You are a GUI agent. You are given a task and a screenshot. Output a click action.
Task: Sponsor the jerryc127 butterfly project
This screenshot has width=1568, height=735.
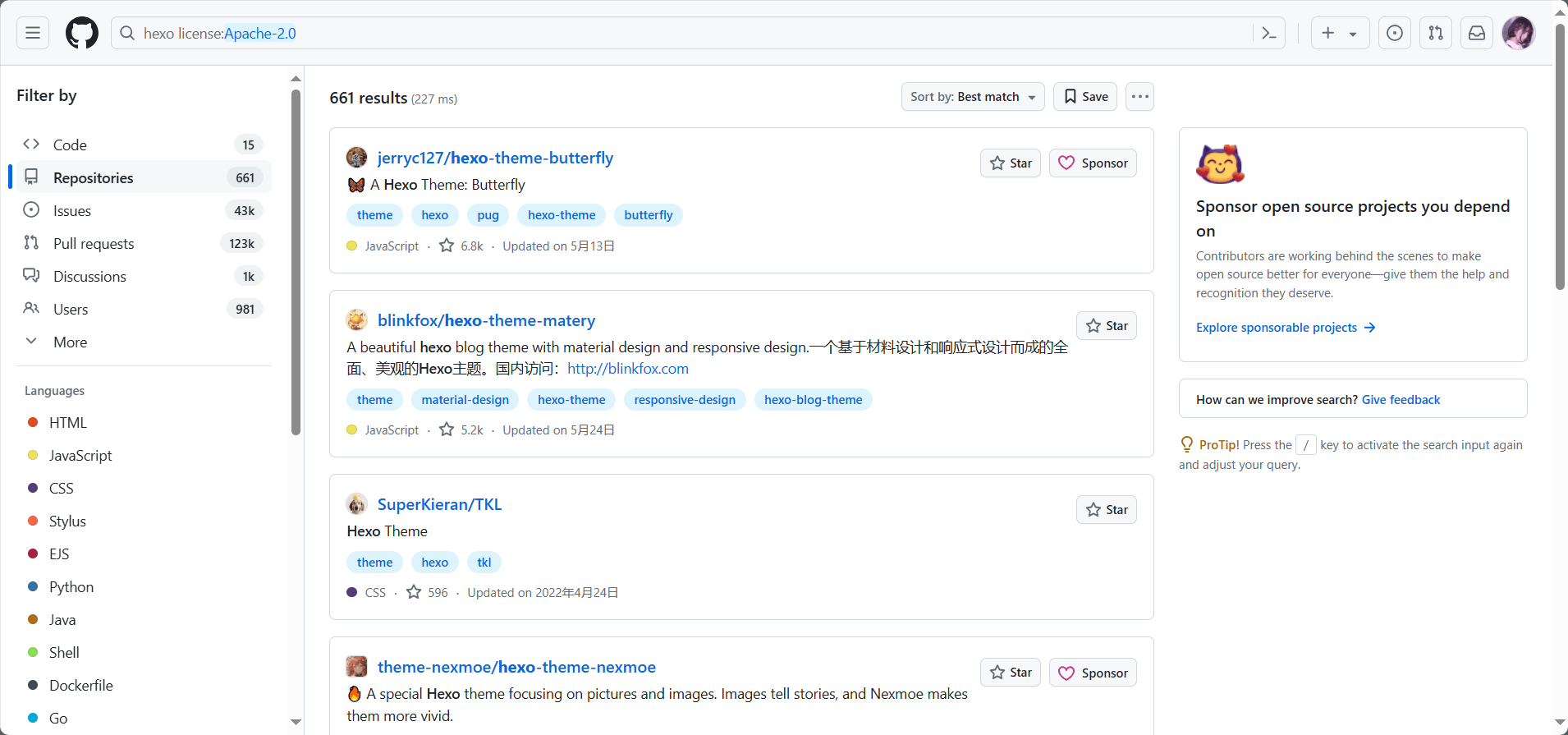pos(1093,163)
